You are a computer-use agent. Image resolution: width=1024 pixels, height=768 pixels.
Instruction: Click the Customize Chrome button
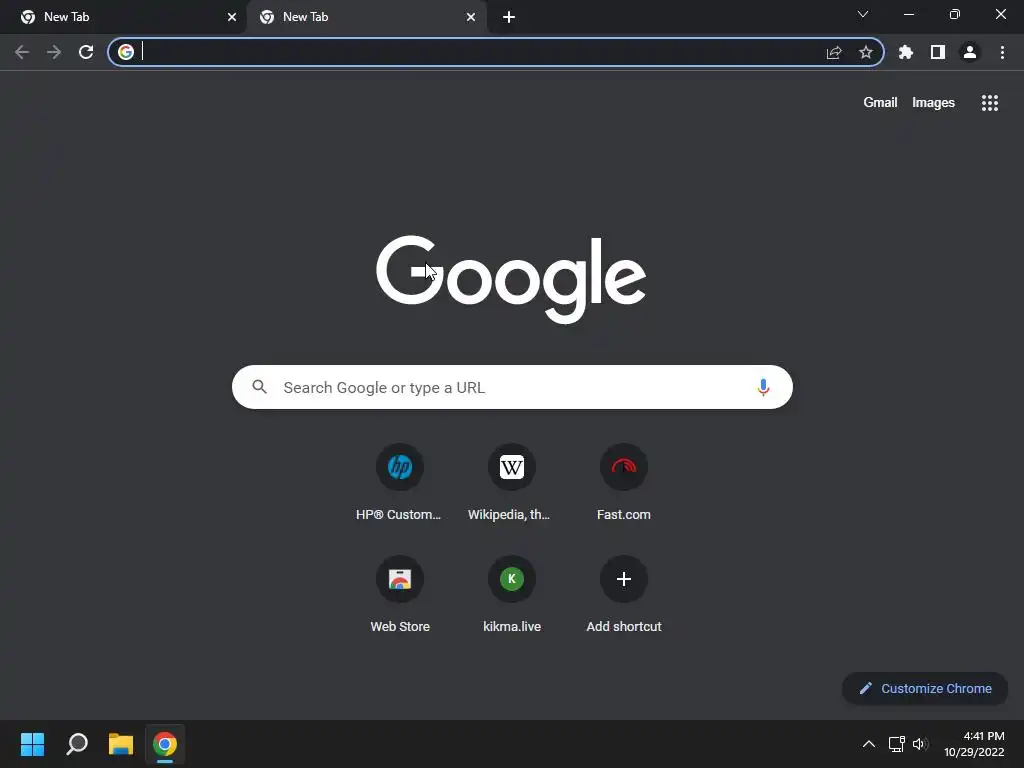point(925,688)
